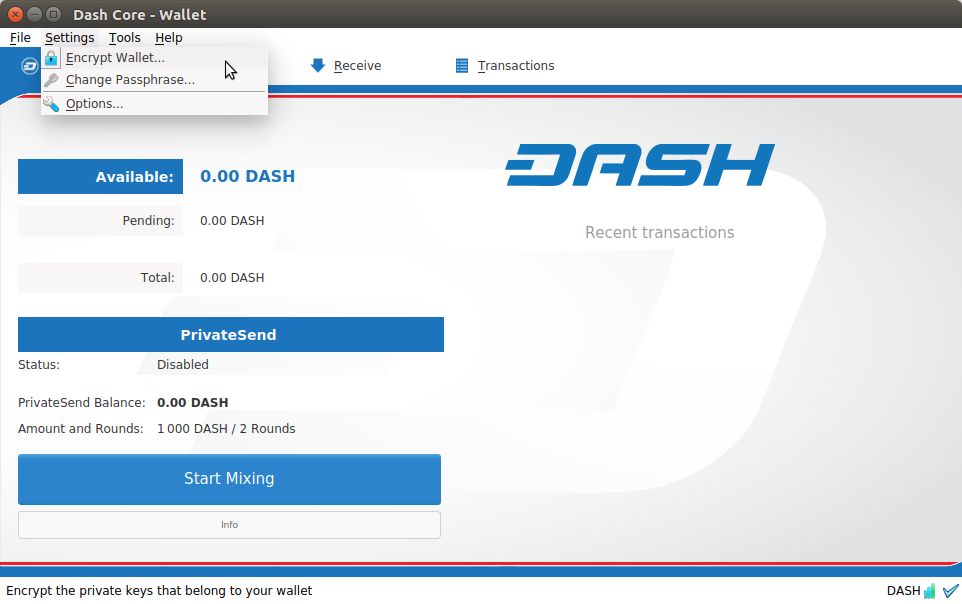
Task: Click the Dash logo overview icon in toolbar
Action: (29, 66)
